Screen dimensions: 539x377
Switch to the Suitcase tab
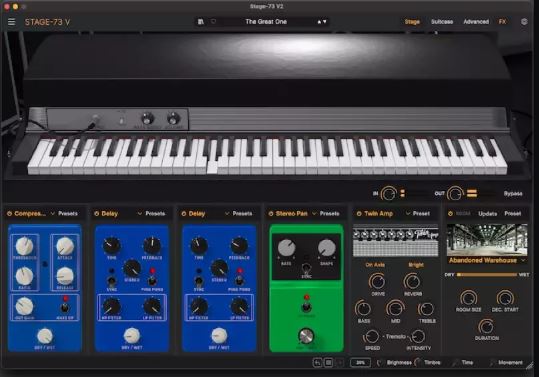[442, 22]
